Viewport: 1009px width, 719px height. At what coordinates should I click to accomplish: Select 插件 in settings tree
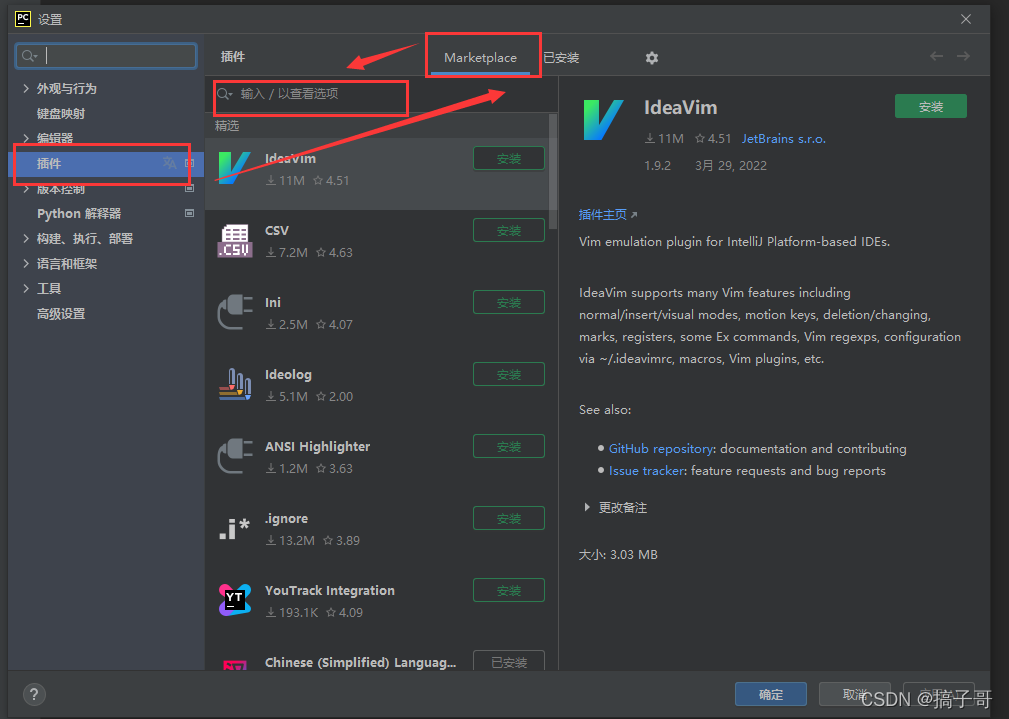[x=106, y=163]
